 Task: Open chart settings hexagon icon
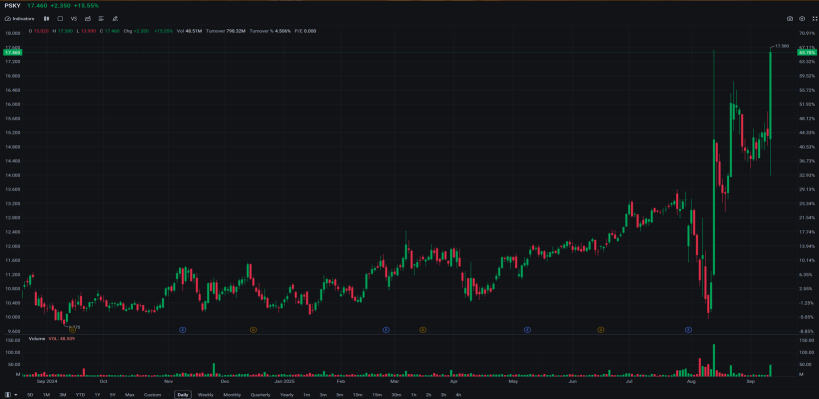[x=802, y=18]
